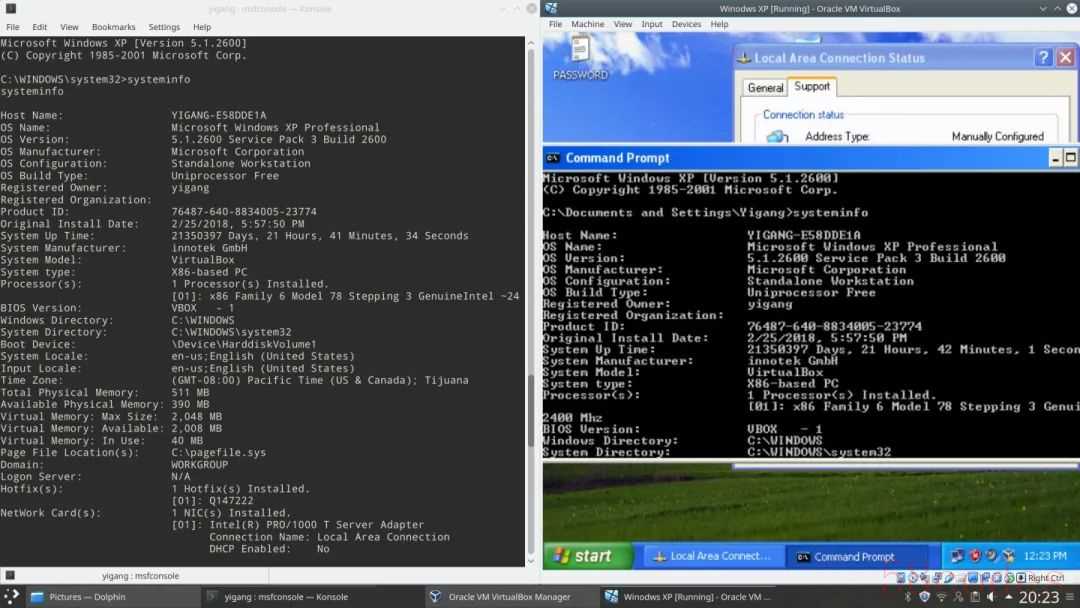This screenshot has width=1080, height=608.
Task: Click Konsole window icon in title bar
Action: (x=10, y=8)
